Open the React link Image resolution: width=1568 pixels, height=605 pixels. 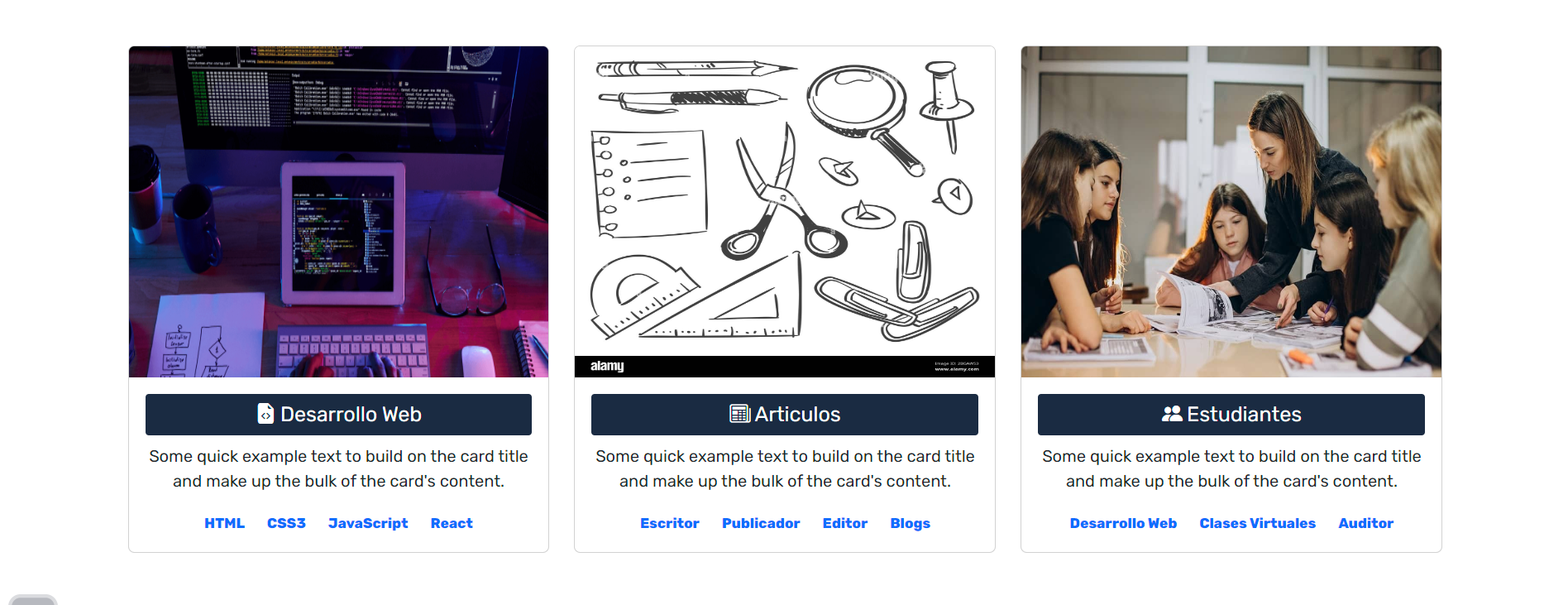(x=452, y=523)
